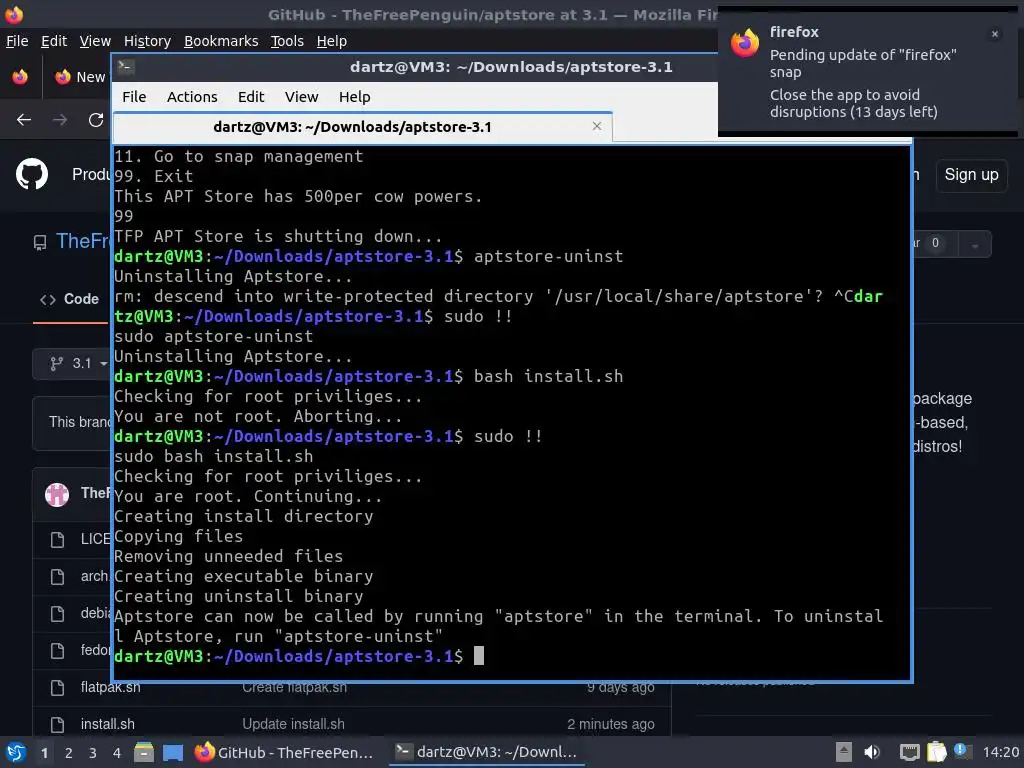
Task: Open terminal File menu
Action: [134, 97]
